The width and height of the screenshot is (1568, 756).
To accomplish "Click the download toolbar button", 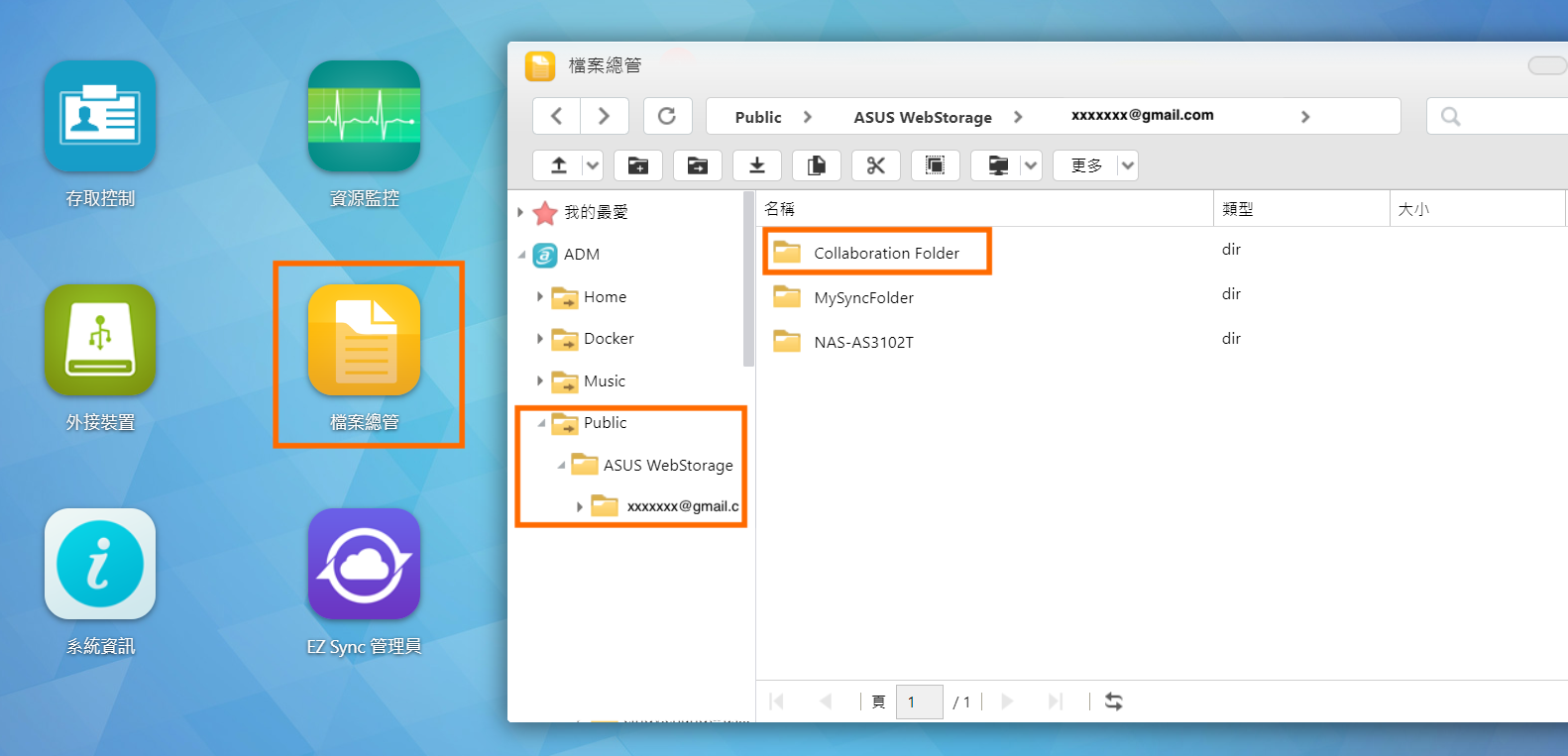I will (x=757, y=165).
